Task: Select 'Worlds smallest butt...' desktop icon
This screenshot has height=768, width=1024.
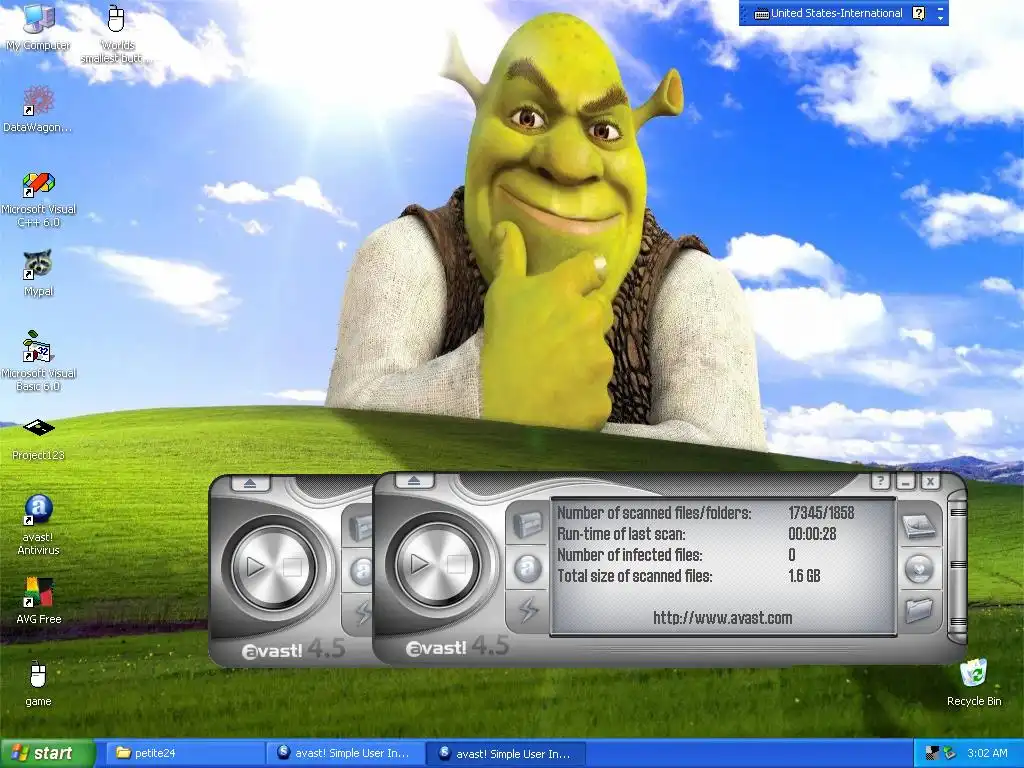Action: coord(116,33)
